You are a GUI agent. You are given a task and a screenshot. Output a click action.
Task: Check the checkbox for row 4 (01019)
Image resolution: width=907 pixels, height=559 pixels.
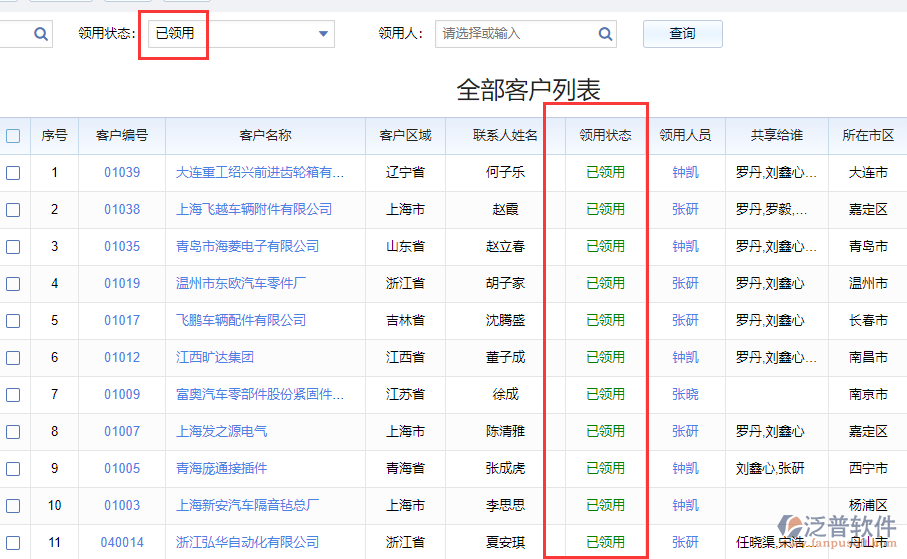[13, 284]
